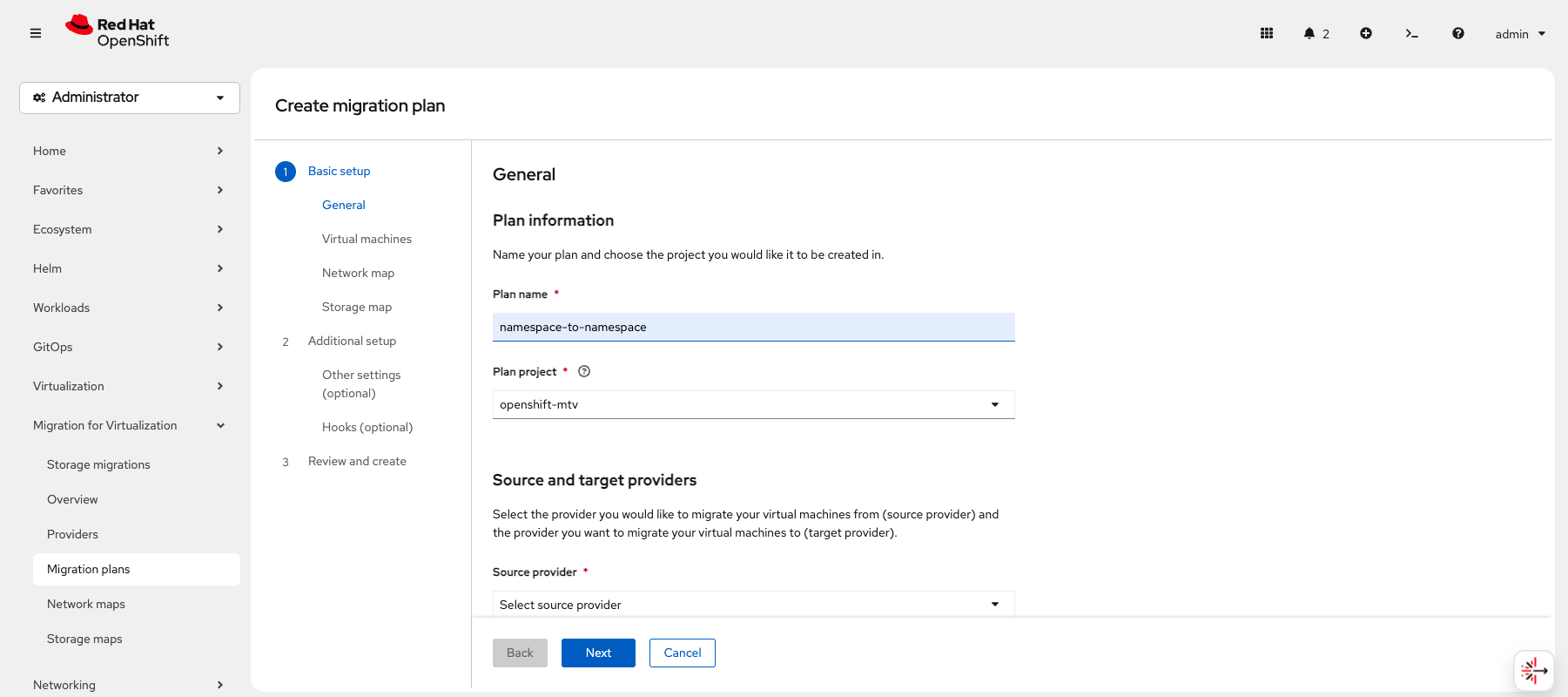Click the plus quick create icon

coord(1366,33)
